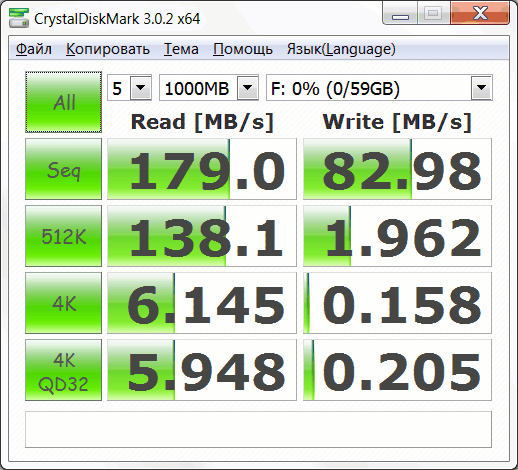Start the Seq sequential test

point(63,169)
